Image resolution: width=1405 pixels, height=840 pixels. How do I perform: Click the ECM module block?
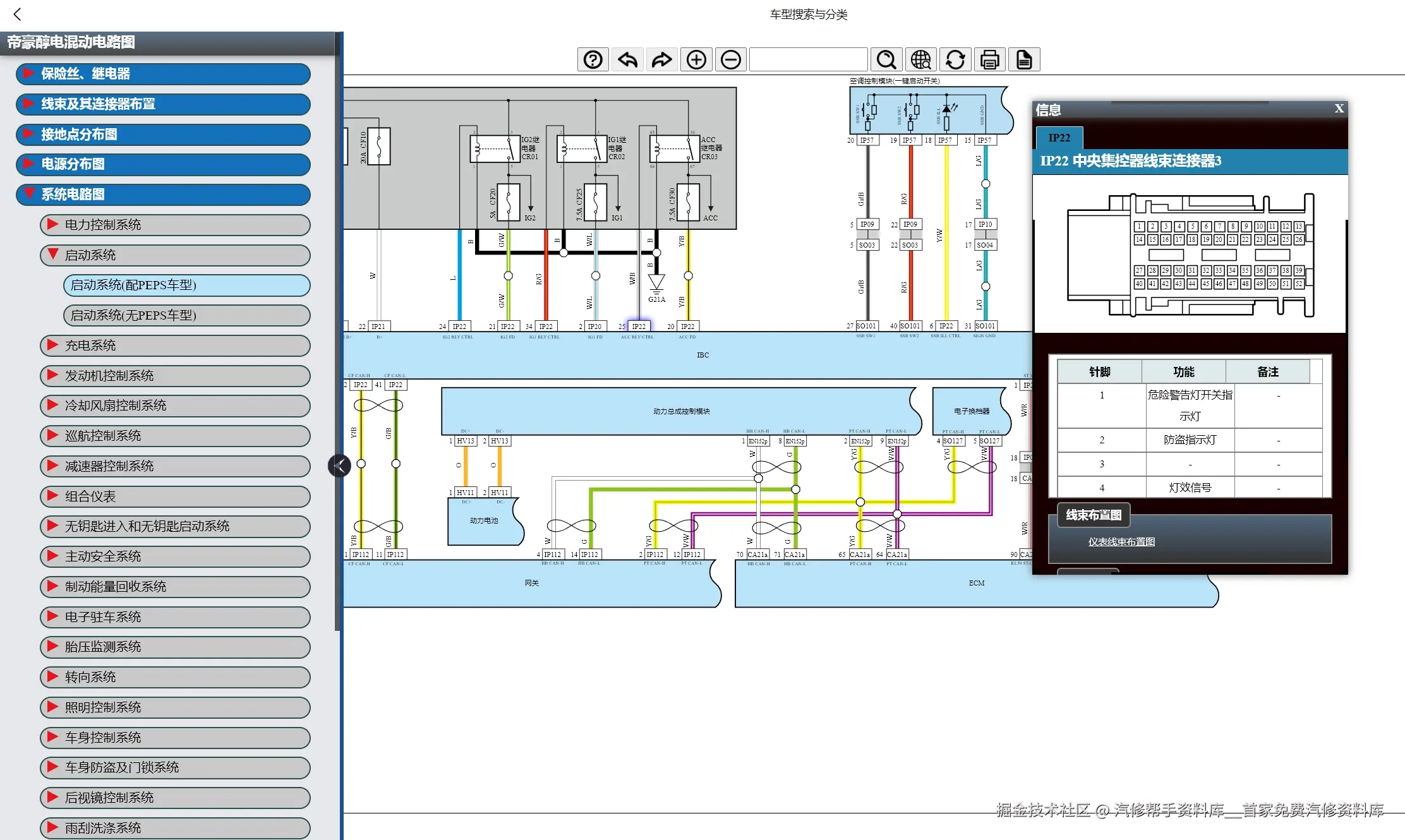976,584
